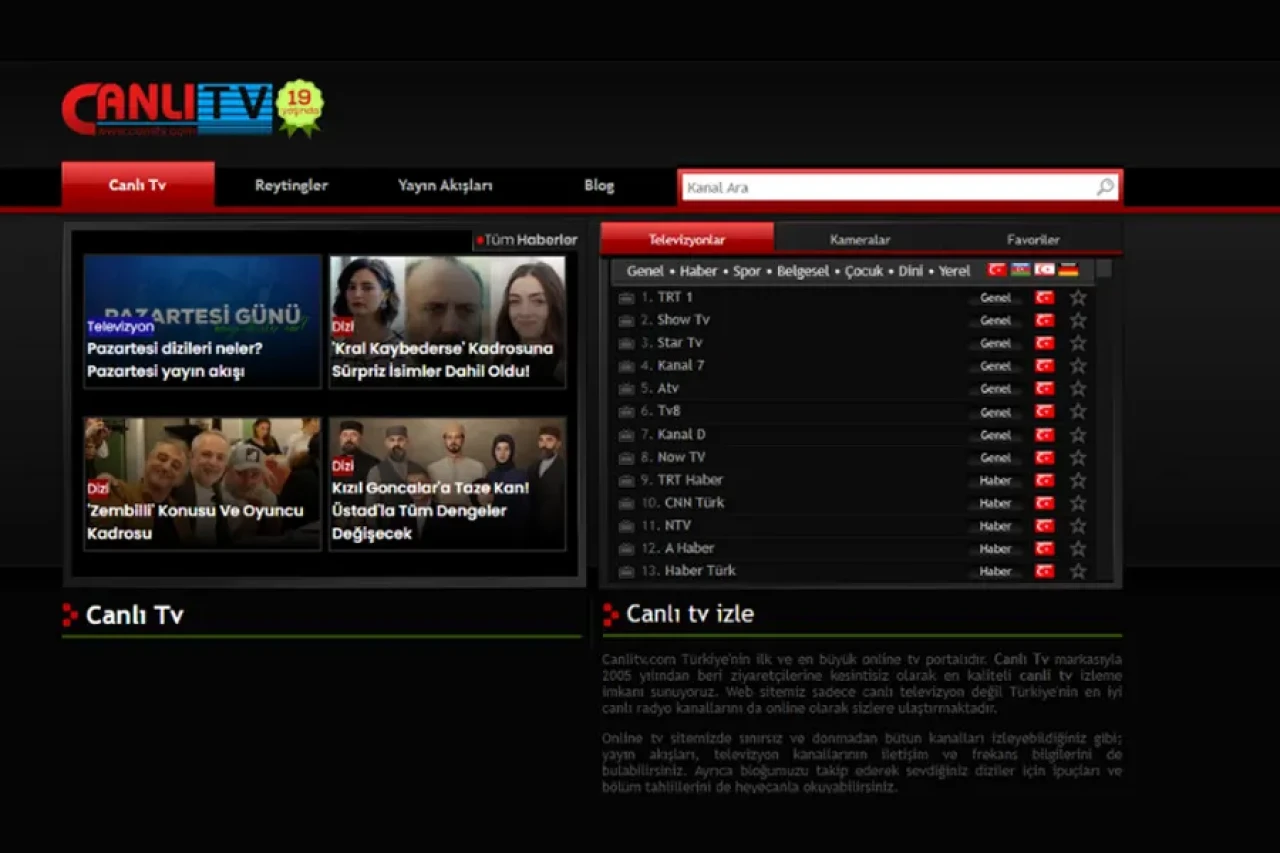Filter channel list by Spor category
Screen dimensions: 1280x853
click(x=747, y=271)
